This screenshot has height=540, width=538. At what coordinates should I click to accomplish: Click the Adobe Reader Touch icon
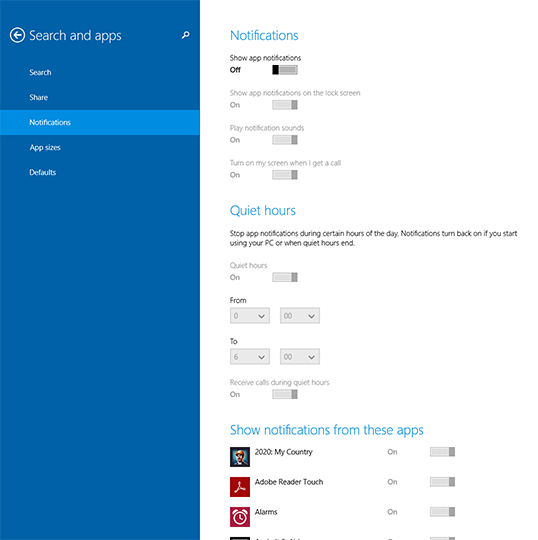240,487
